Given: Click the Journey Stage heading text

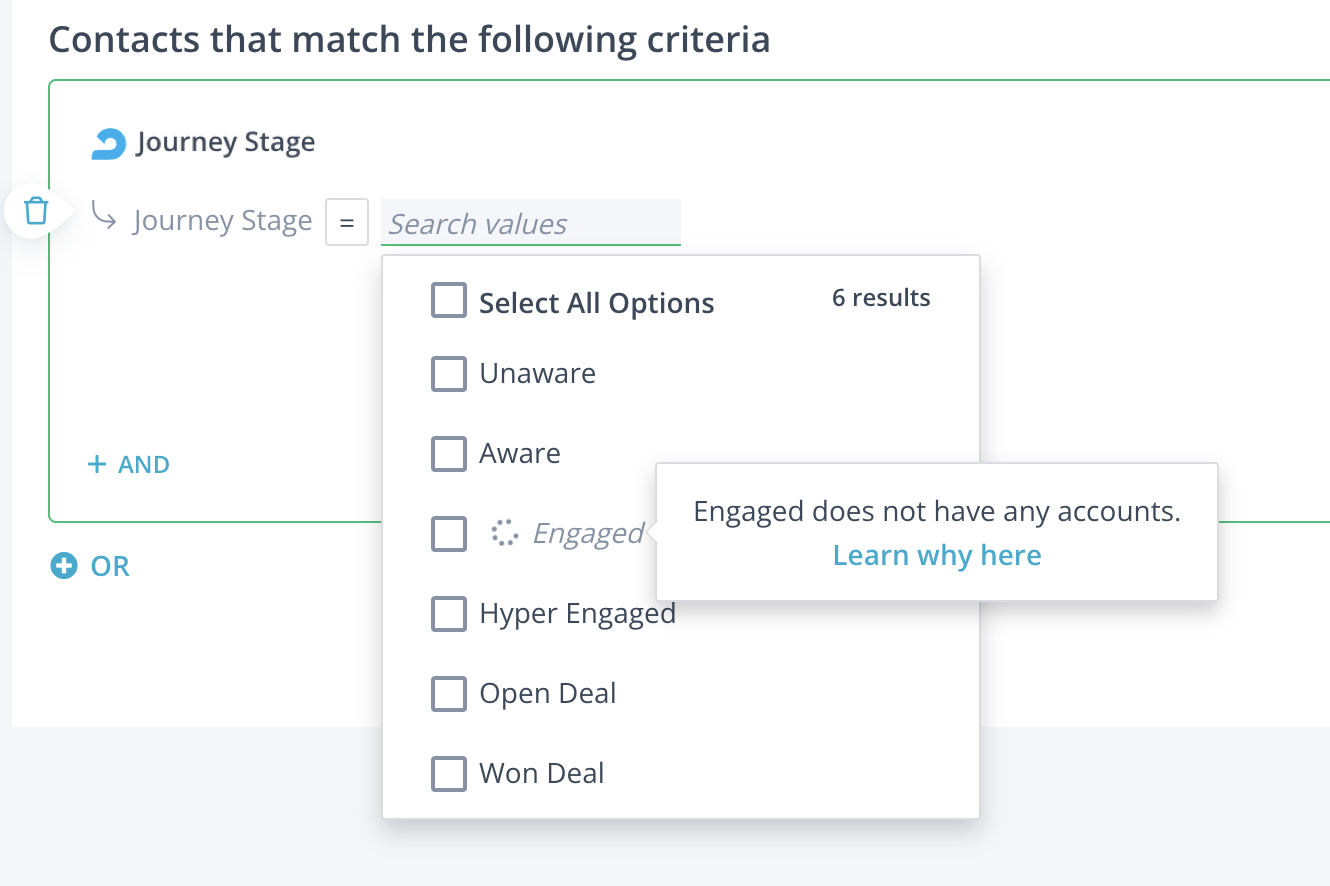Looking at the screenshot, I should click(226, 142).
